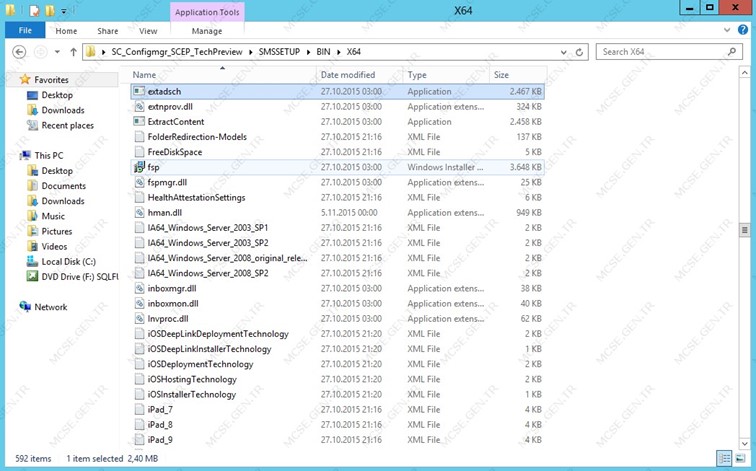Image resolution: width=756 pixels, height=471 pixels.
Task: Select iOSHostingTechnology file
Action: 192,379
